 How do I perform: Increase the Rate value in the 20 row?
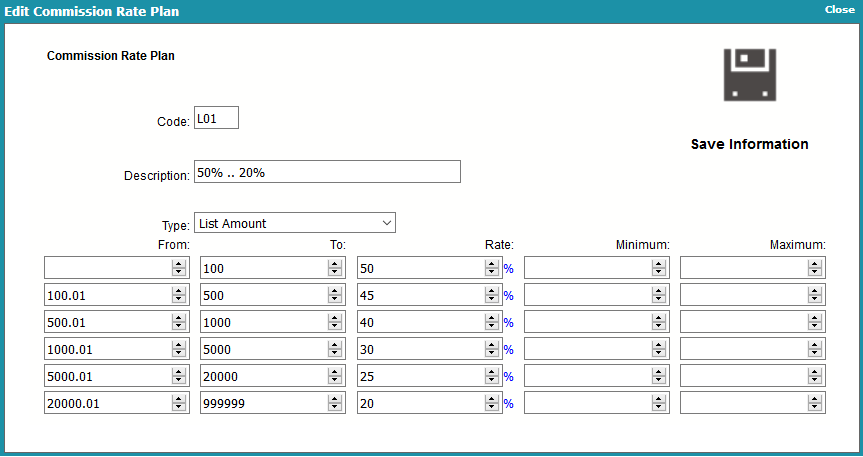(491, 399)
